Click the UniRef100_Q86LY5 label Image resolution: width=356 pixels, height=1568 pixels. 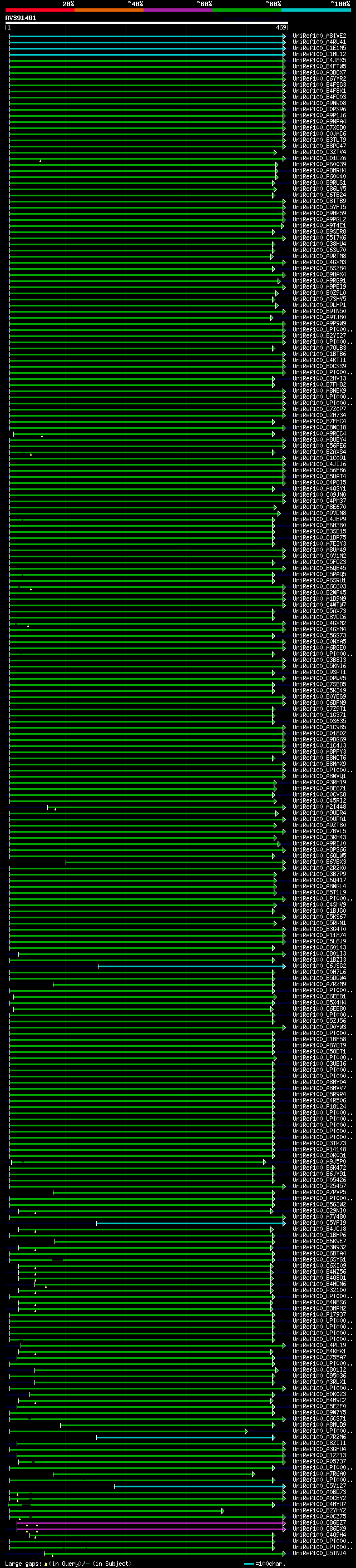[x=319, y=189]
